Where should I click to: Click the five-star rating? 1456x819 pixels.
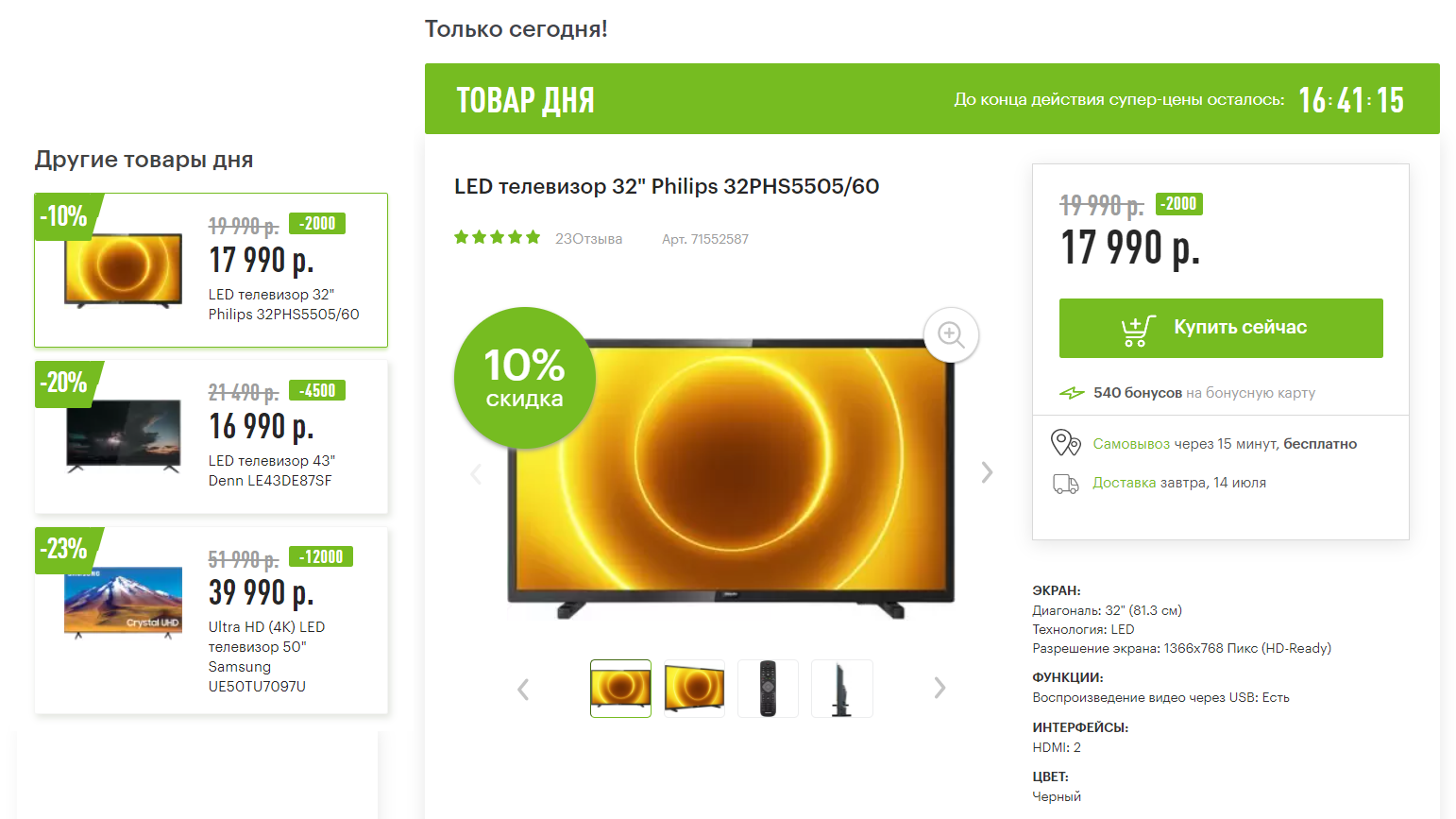(498, 237)
